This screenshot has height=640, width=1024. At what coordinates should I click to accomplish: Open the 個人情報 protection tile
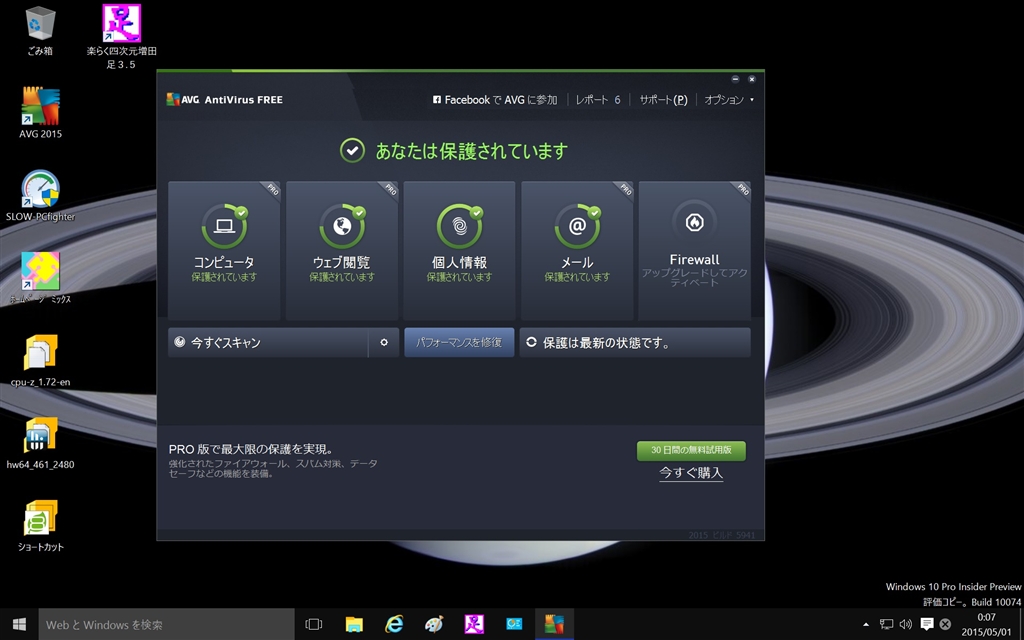point(459,250)
